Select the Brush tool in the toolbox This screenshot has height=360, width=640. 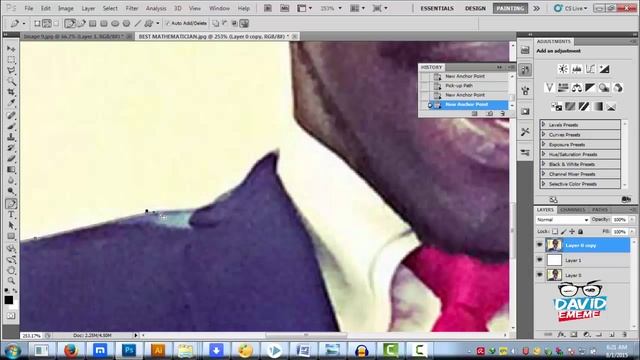pos(11,126)
